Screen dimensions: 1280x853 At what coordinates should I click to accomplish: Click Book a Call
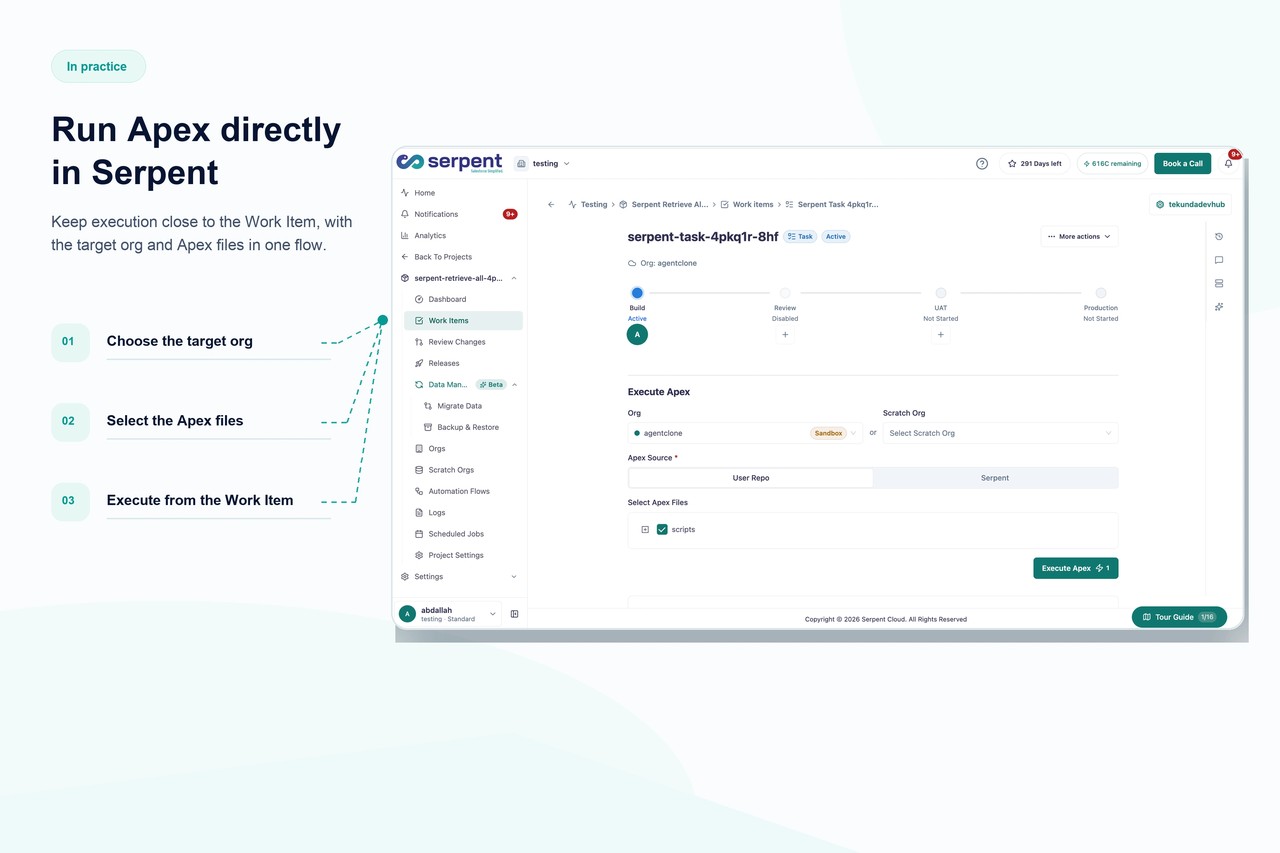pos(1182,164)
